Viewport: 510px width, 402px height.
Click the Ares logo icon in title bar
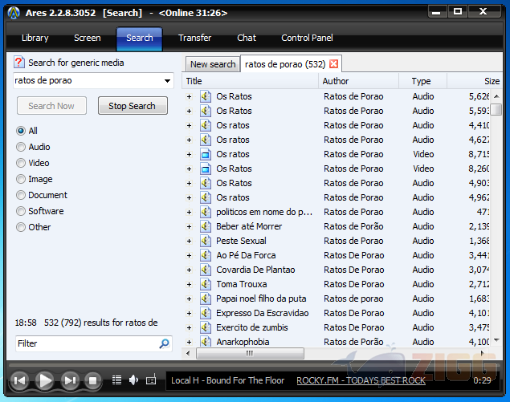(14, 13)
